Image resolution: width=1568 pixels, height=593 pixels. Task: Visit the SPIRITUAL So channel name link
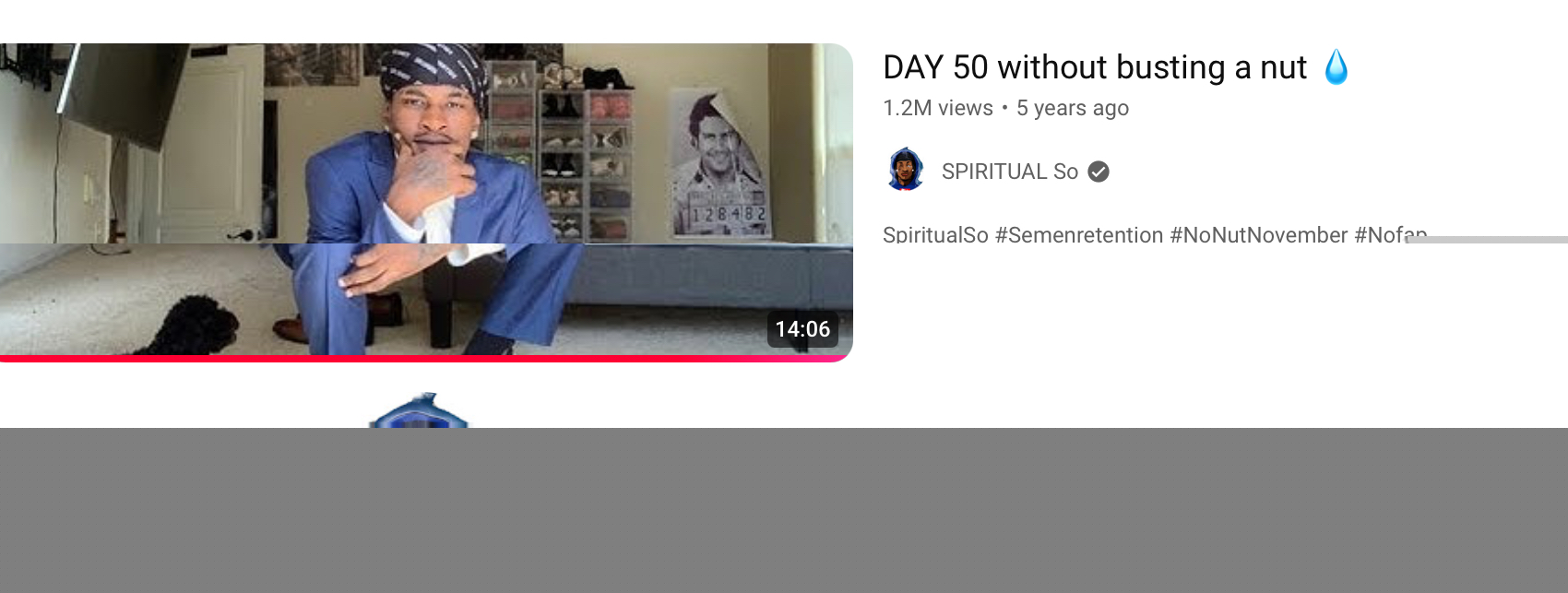(1010, 172)
